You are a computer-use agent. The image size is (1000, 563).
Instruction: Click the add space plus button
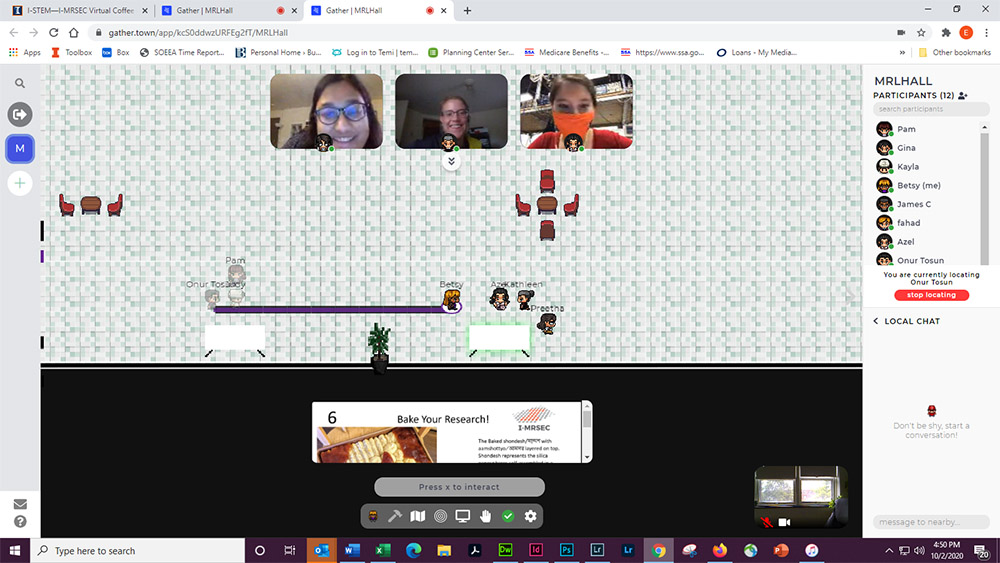(x=20, y=183)
